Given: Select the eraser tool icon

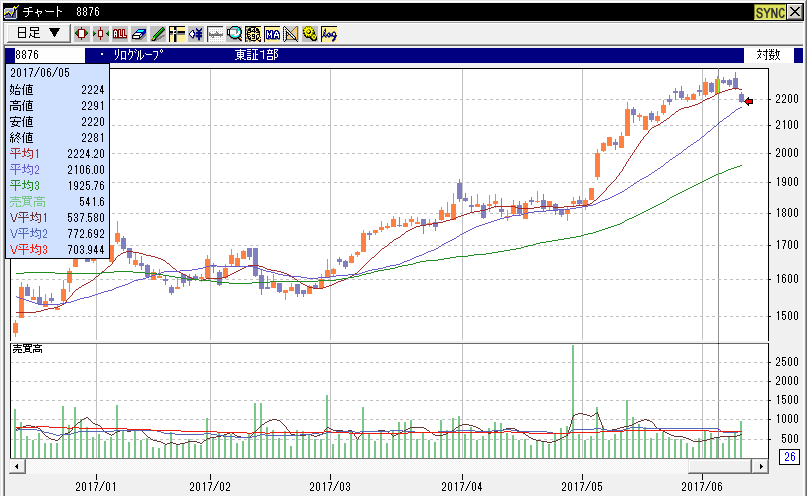Looking at the screenshot, I should coord(139,33).
